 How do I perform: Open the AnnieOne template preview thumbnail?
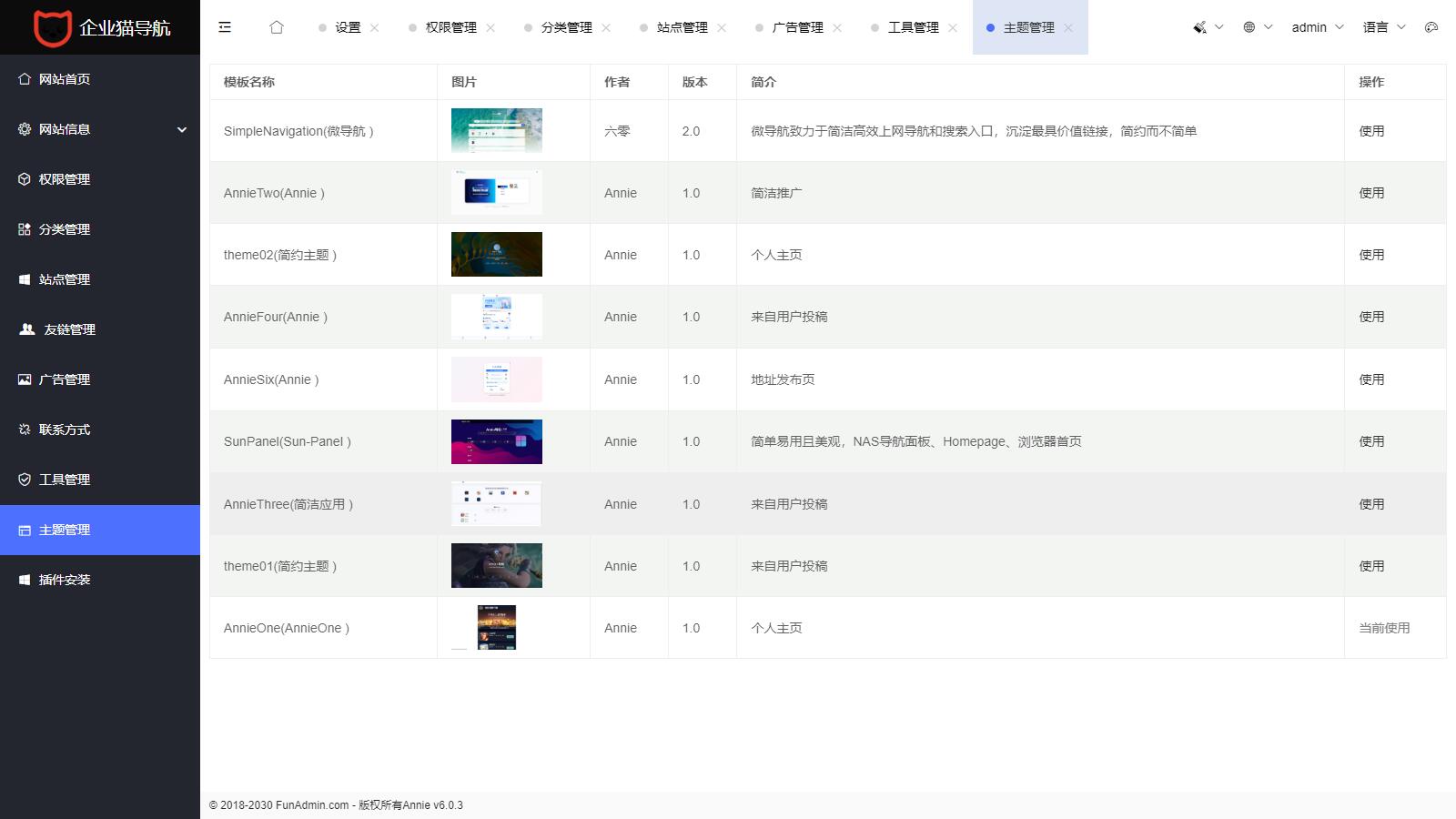(x=497, y=628)
